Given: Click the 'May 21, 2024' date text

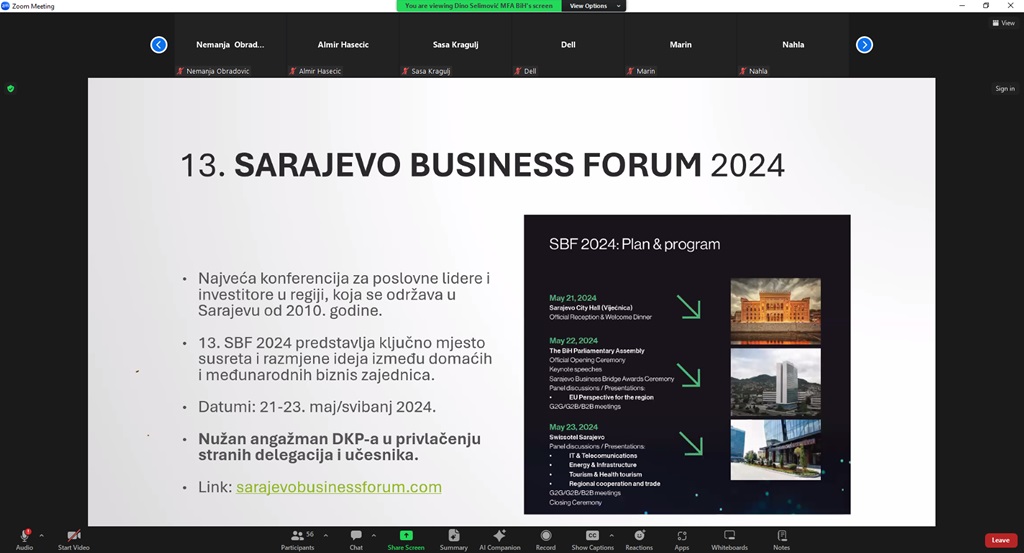Looking at the screenshot, I should 573,298.
